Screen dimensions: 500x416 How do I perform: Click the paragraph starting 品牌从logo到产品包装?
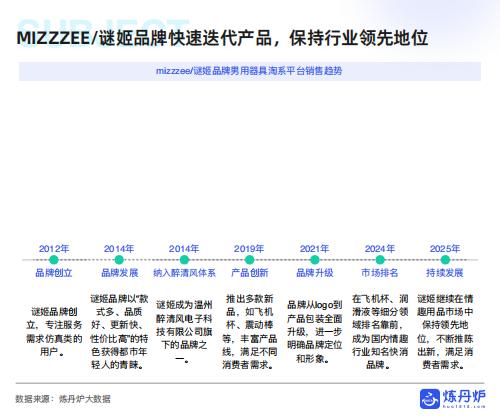(315, 332)
